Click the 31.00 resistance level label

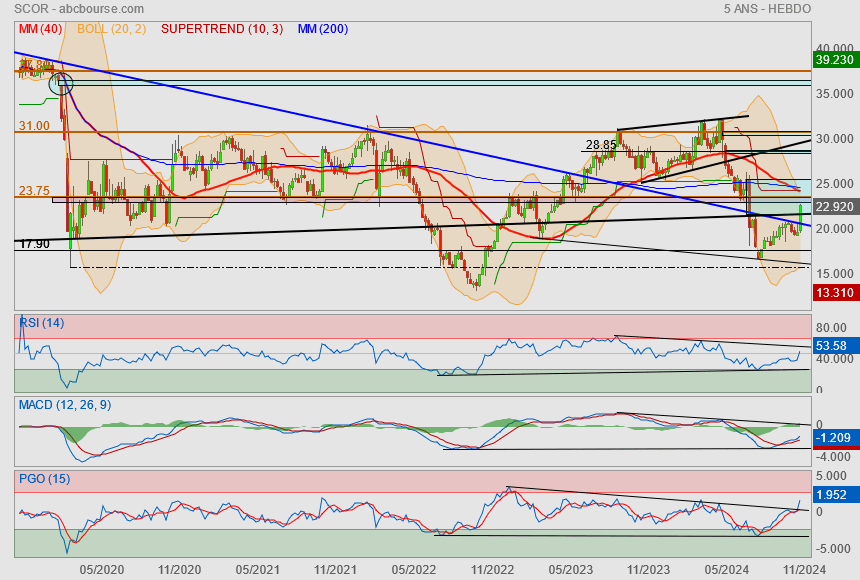pos(34,126)
